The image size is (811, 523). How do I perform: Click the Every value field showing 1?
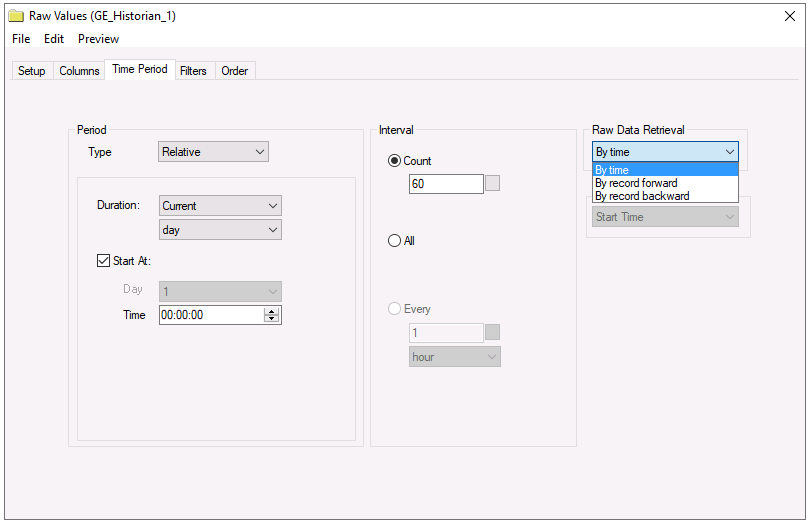(x=446, y=333)
